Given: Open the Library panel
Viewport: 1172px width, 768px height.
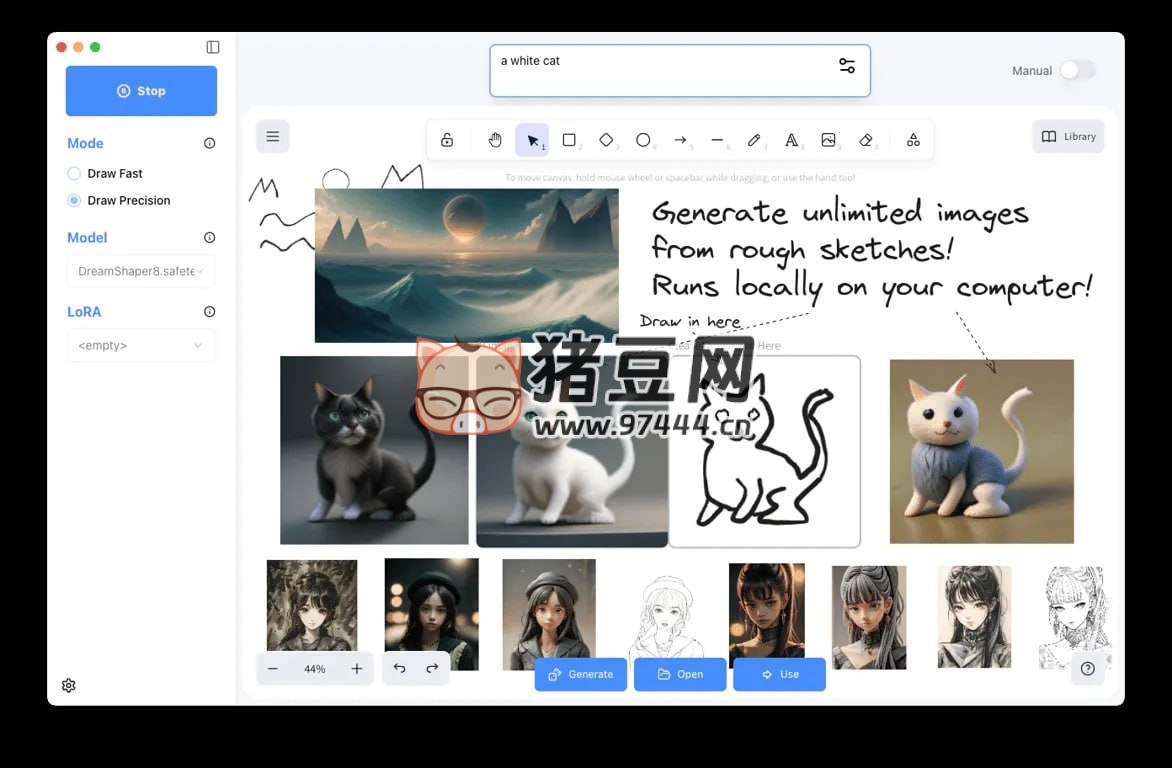Looking at the screenshot, I should tap(1069, 137).
